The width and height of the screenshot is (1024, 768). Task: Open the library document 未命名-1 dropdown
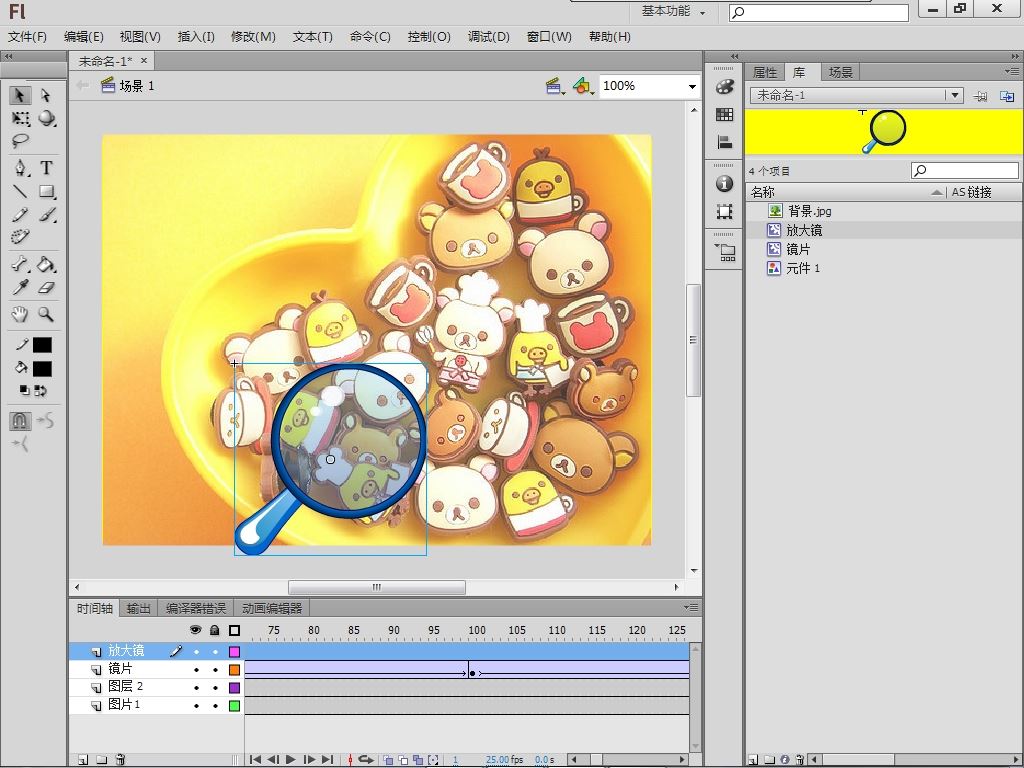(954, 95)
